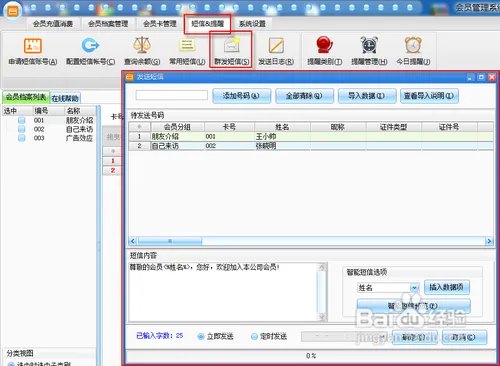Click the 取消(C) button
Image resolution: width=500 pixels, height=366 pixels.
[x=464, y=337]
